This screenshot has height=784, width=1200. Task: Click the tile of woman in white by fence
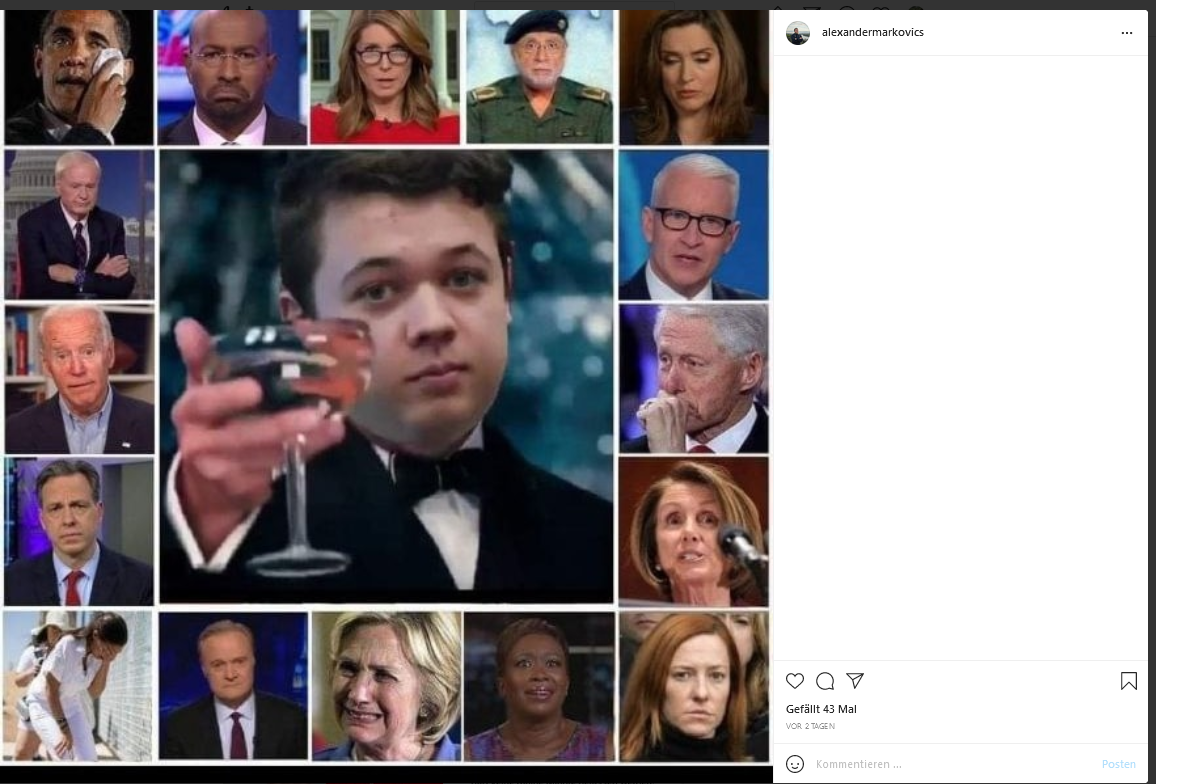78,686
